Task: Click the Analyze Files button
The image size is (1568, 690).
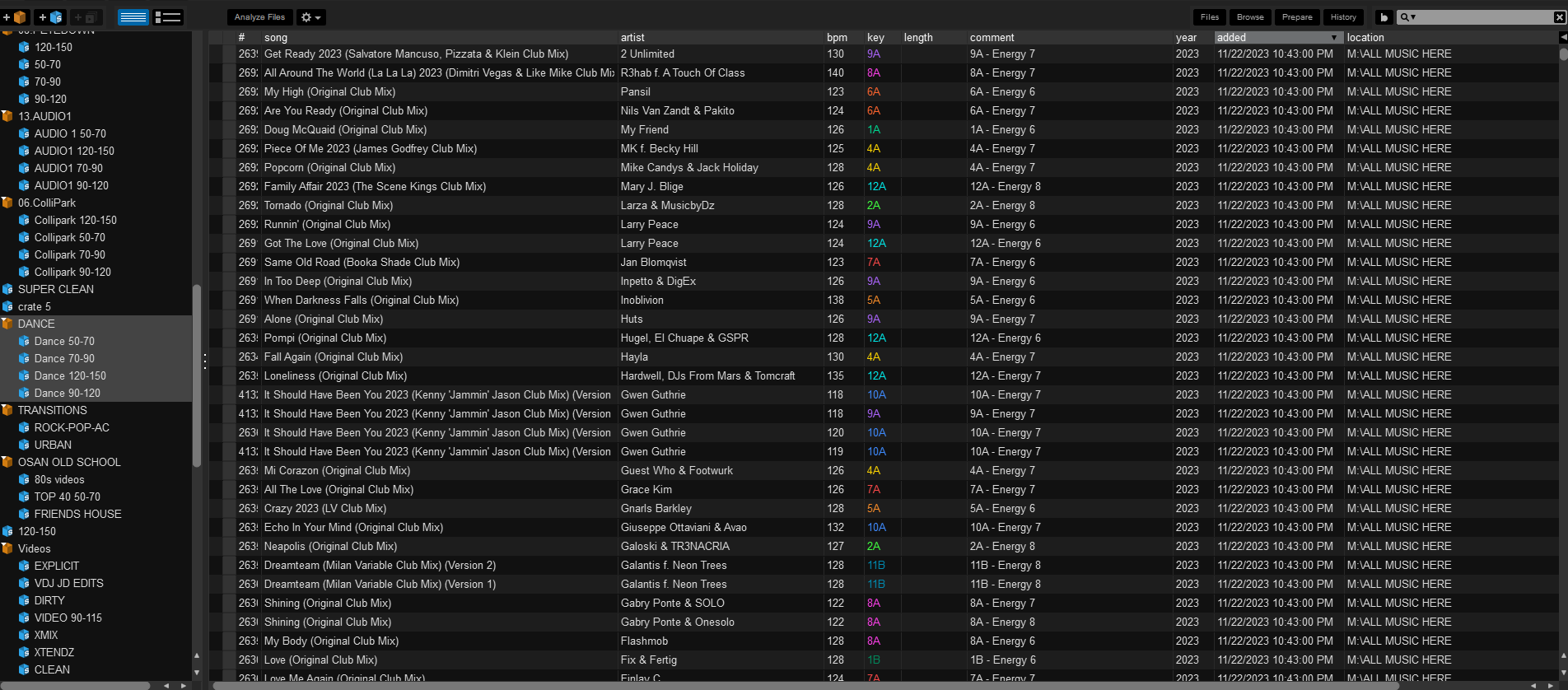Action: point(259,16)
